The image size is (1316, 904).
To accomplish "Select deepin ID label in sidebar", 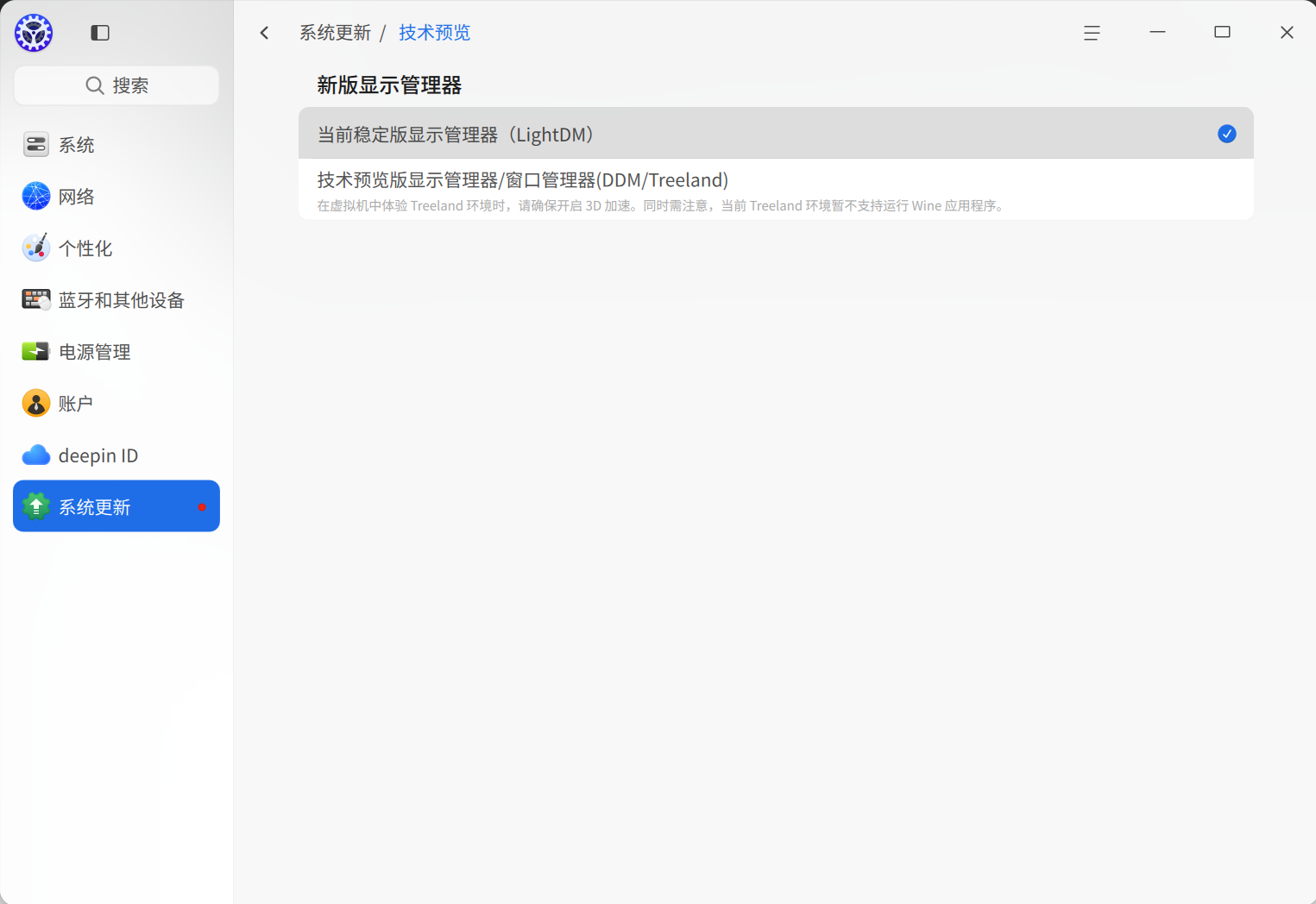I will pos(98,455).
